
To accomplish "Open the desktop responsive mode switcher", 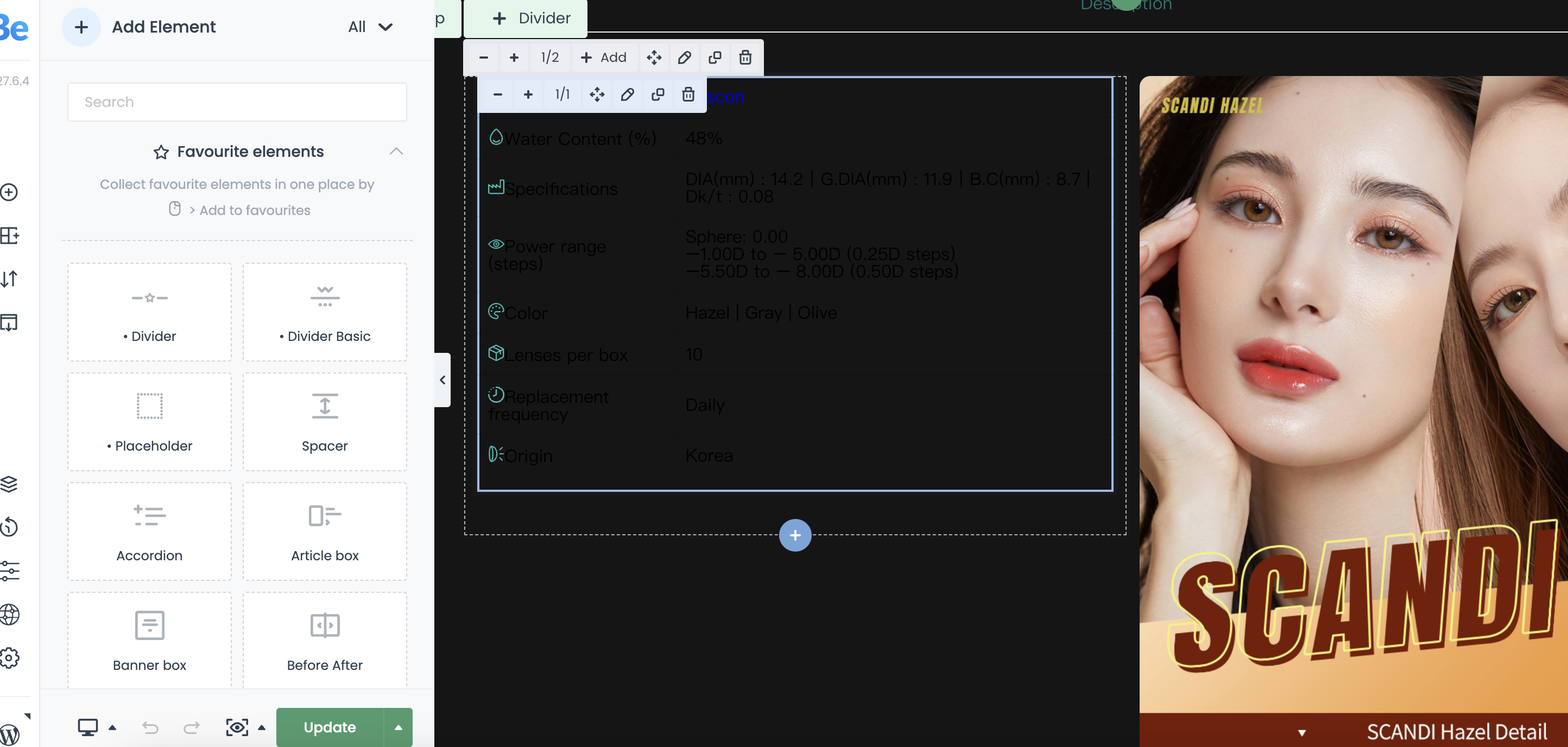I will click(87, 727).
